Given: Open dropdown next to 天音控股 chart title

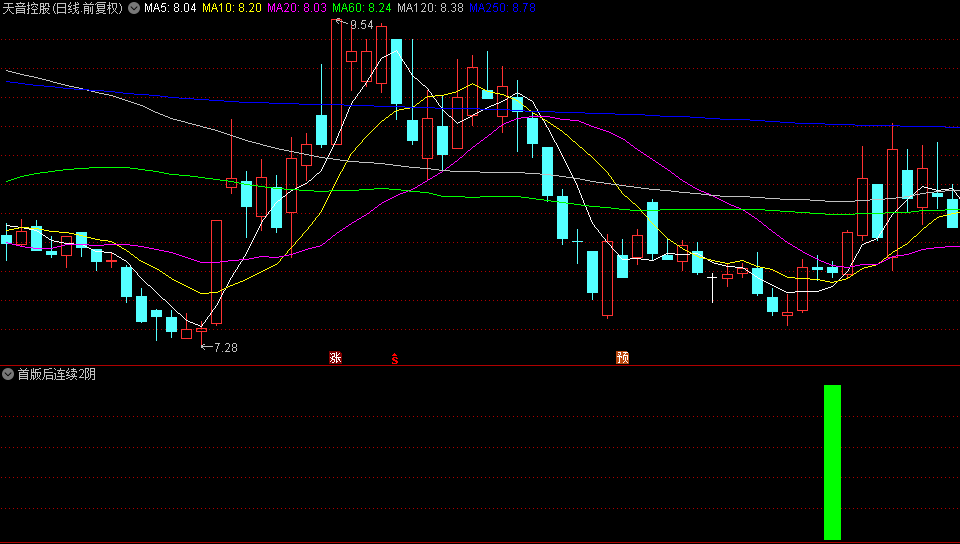Looking at the screenshot, I should coord(134,8).
